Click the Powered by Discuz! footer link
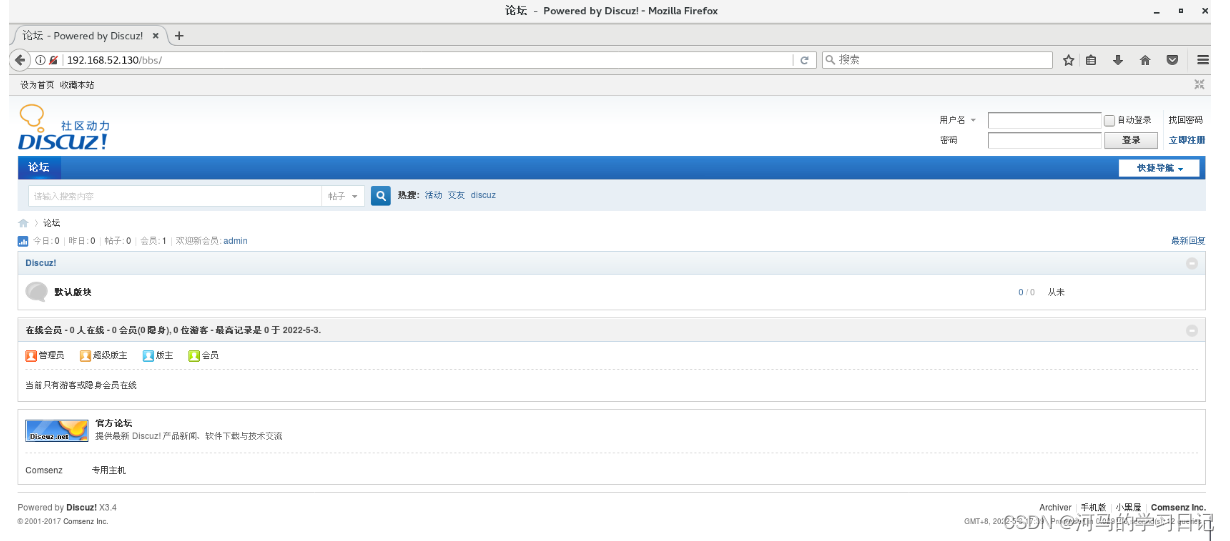Screen dimensions: 1230x541 [82, 508]
